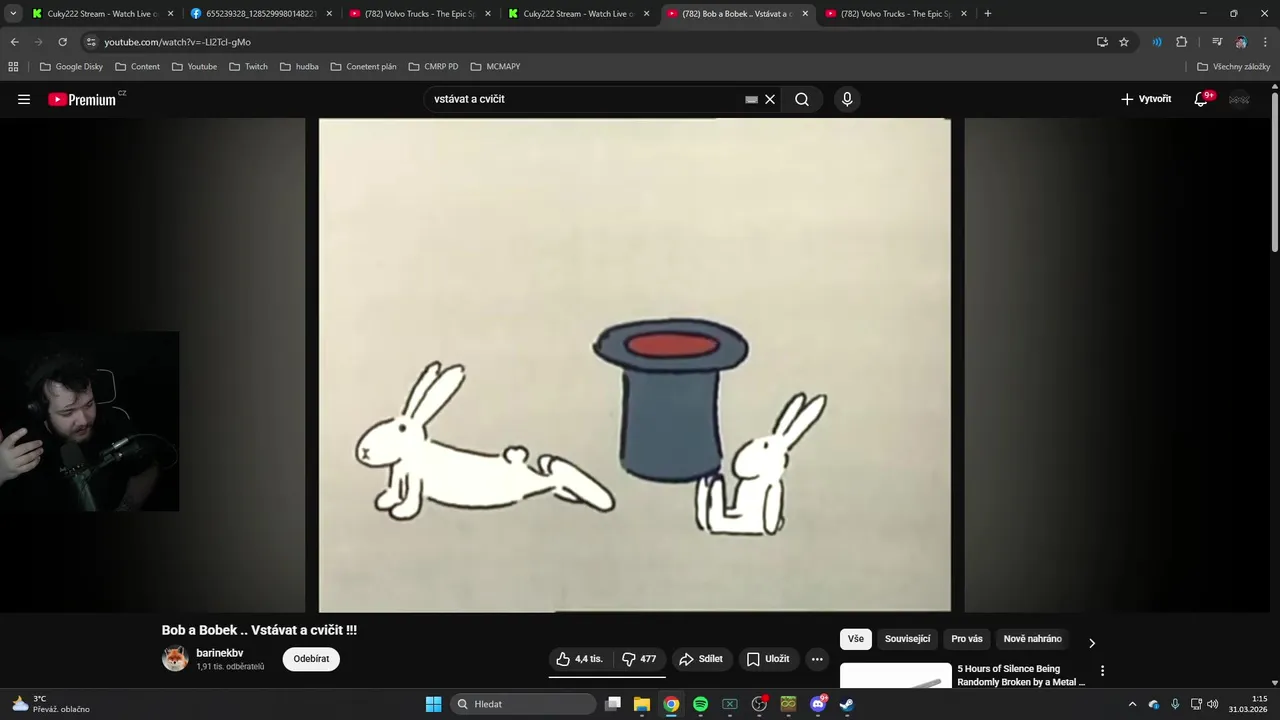Open the barinekbv channel name link
This screenshot has width=1280, height=720.
click(x=220, y=653)
